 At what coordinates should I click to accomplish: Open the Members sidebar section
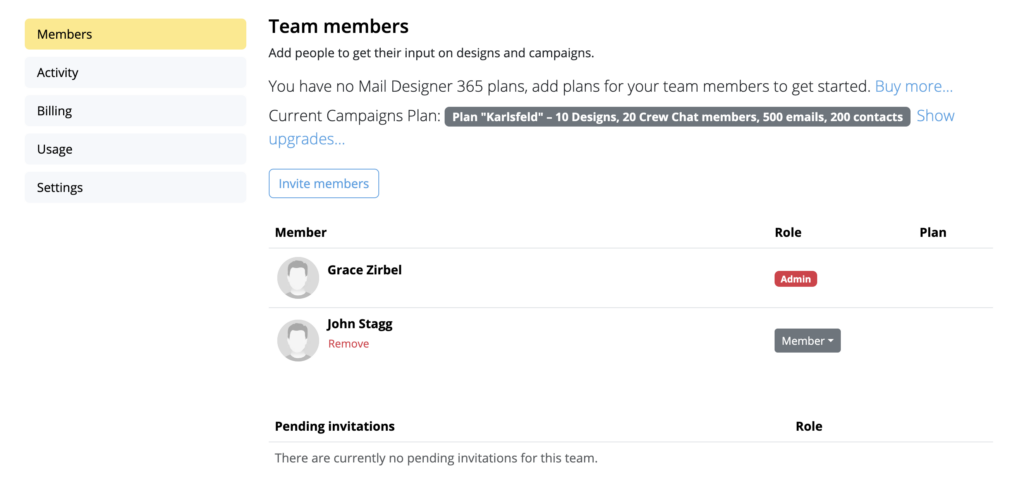coord(135,34)
